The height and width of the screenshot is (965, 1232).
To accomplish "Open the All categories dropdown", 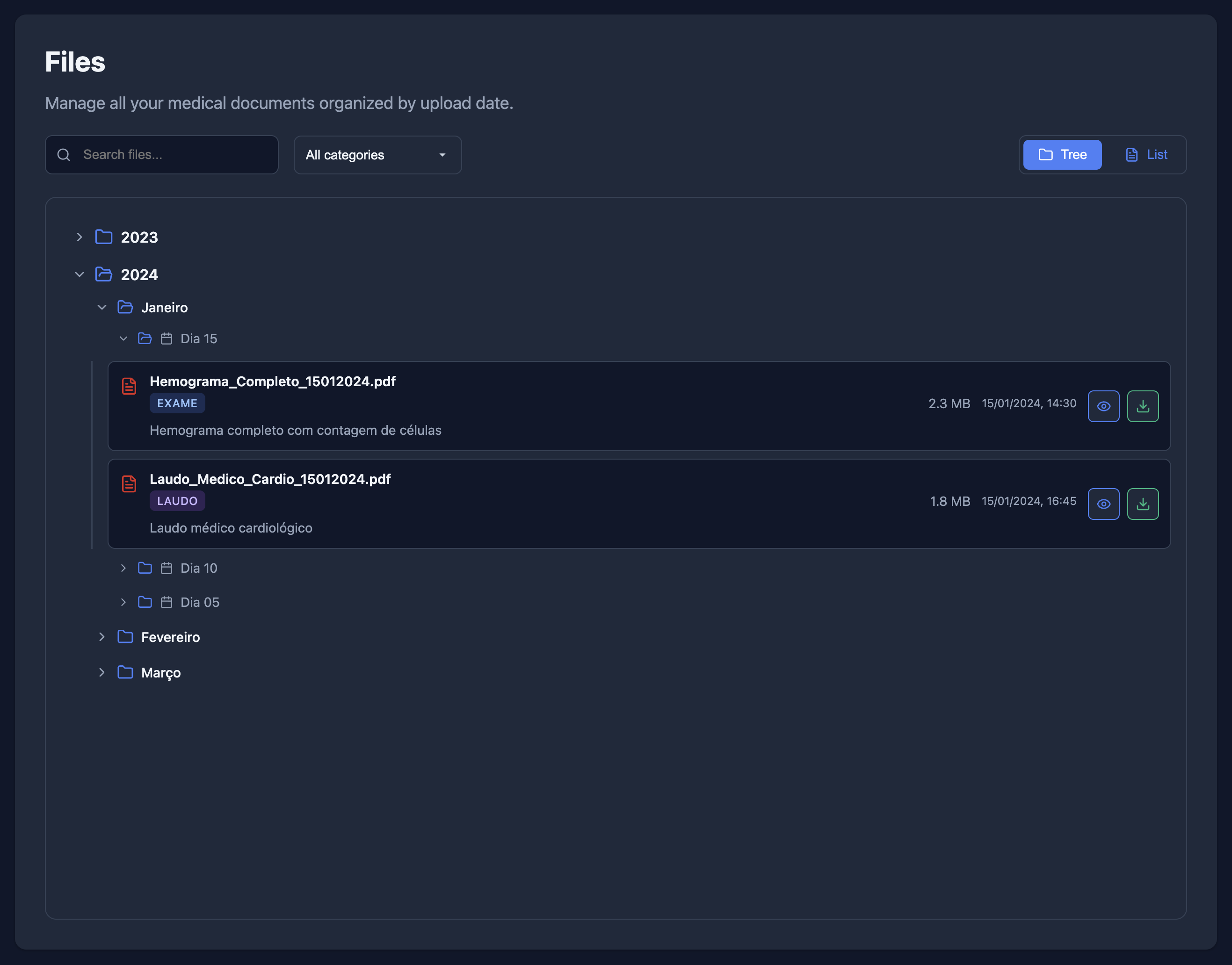I will click(x=377, y=155).
